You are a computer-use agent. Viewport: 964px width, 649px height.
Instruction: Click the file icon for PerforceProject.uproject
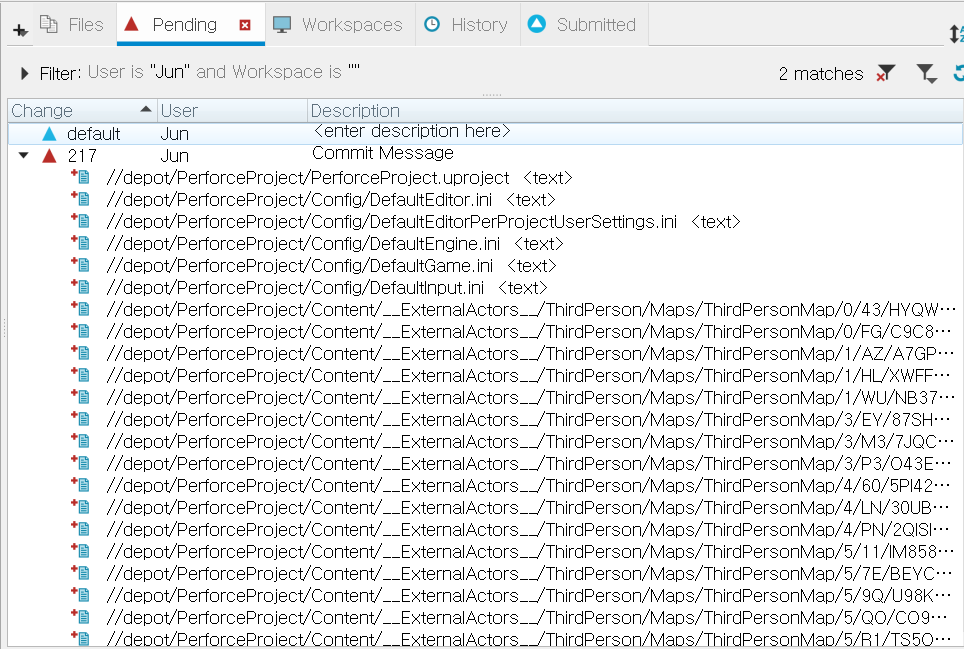pos(82,177)
